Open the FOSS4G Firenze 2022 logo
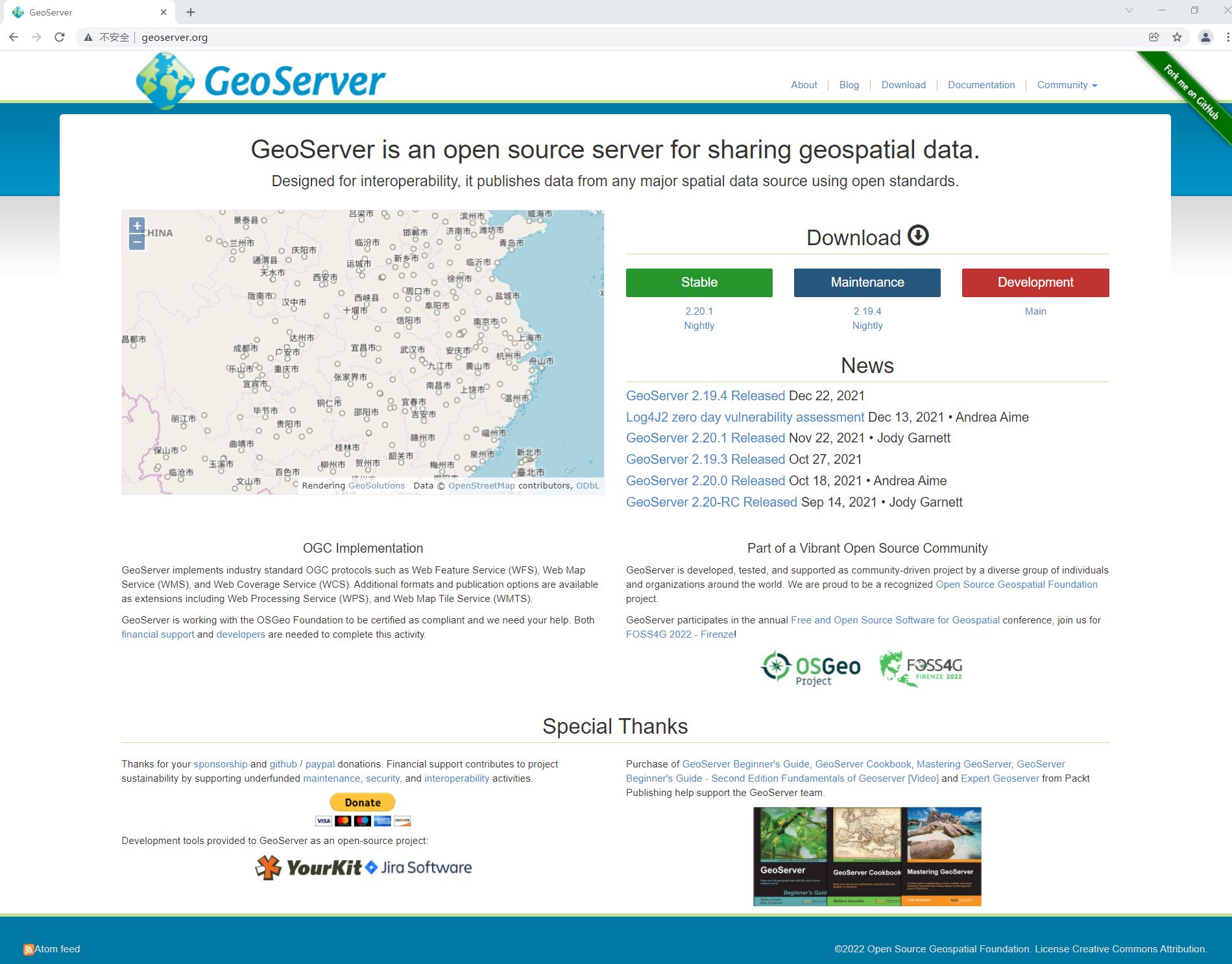Viewport: 1232px width, 964px height. pos(921,668)
